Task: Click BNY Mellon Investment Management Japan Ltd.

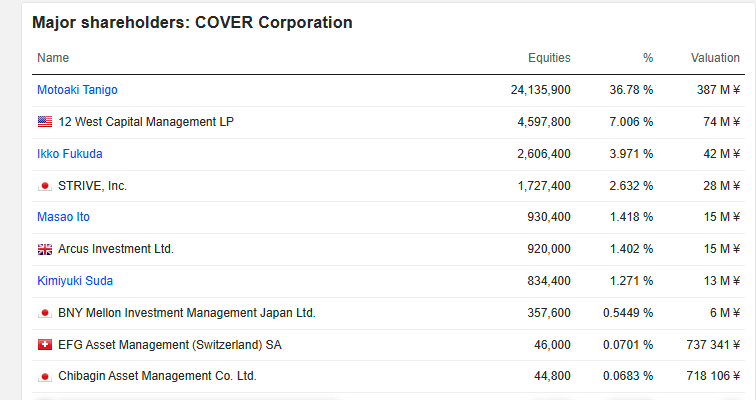Action: pos(187,313)
